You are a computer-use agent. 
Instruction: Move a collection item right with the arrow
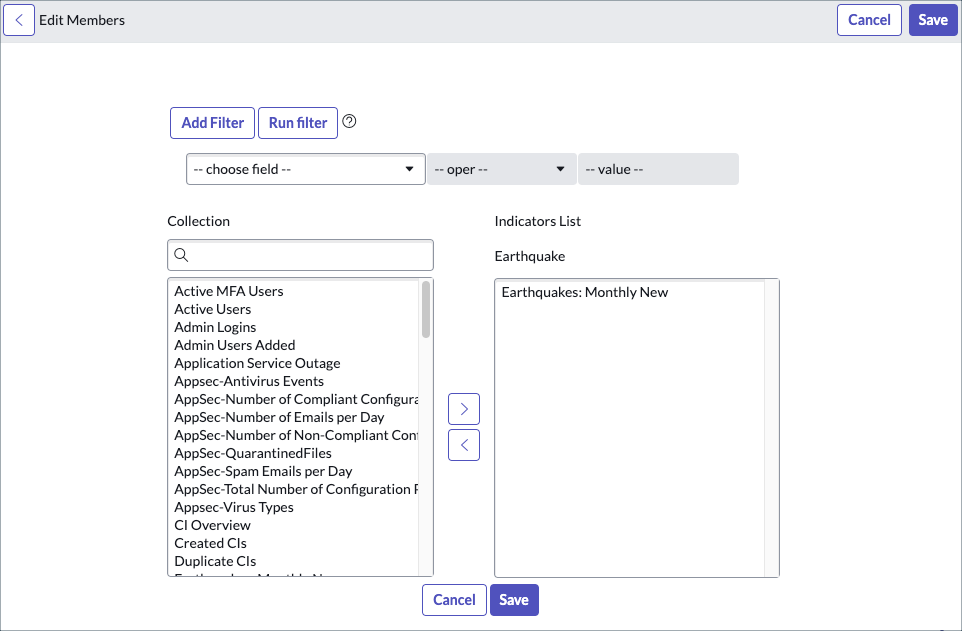point(463,408)
